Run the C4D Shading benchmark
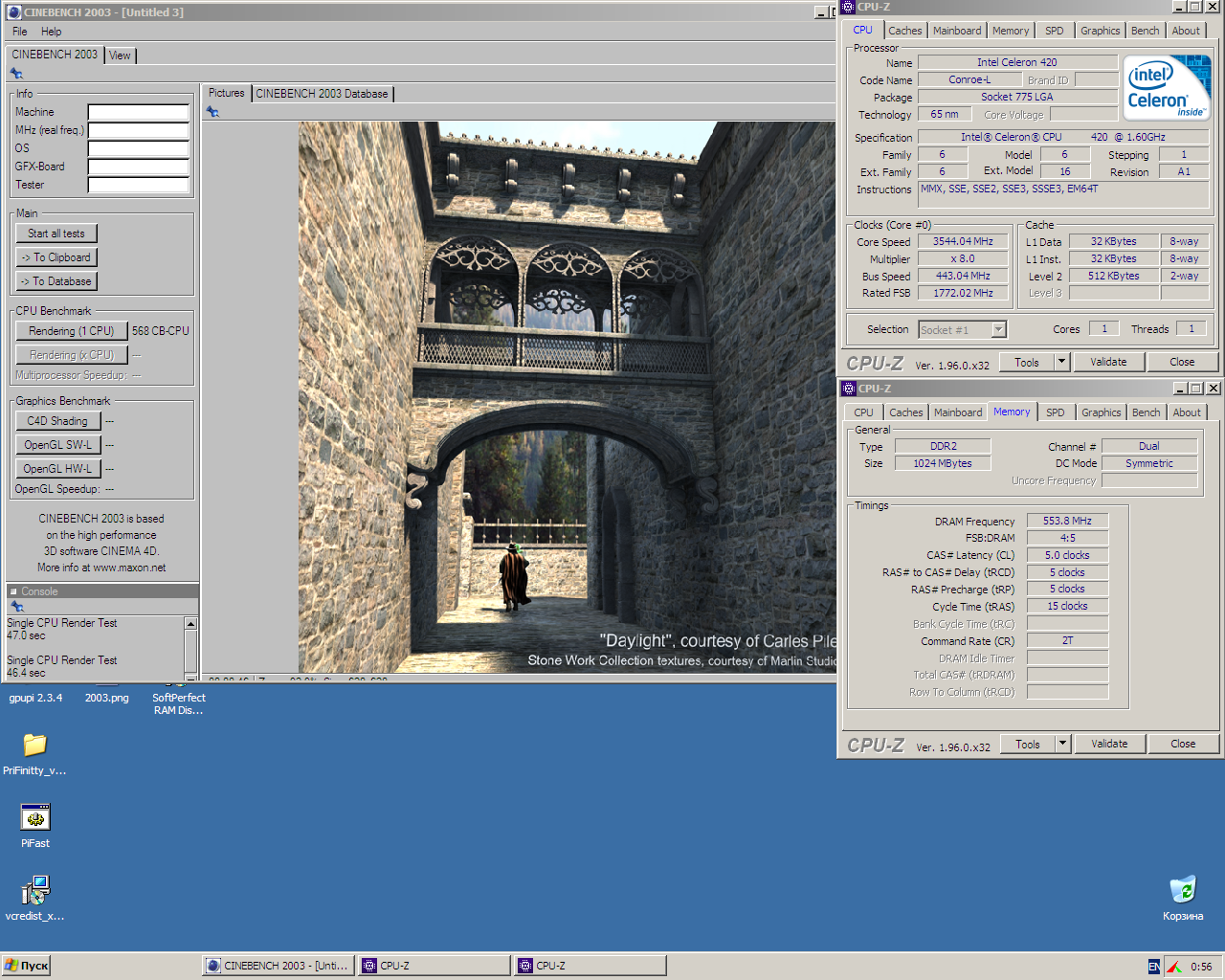Image resolution: width=1225 pixels, height=980 pixels. coord(57,421)
